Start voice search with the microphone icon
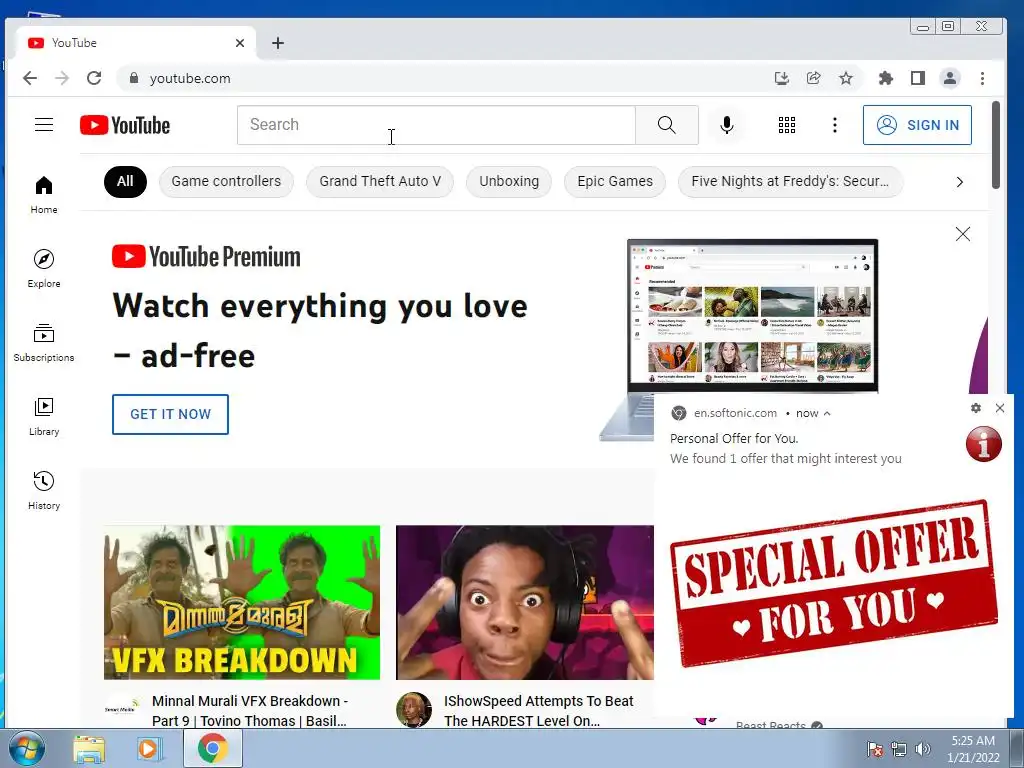Image resolution: width=1024 pixels, height=768 pixels. 726,125
